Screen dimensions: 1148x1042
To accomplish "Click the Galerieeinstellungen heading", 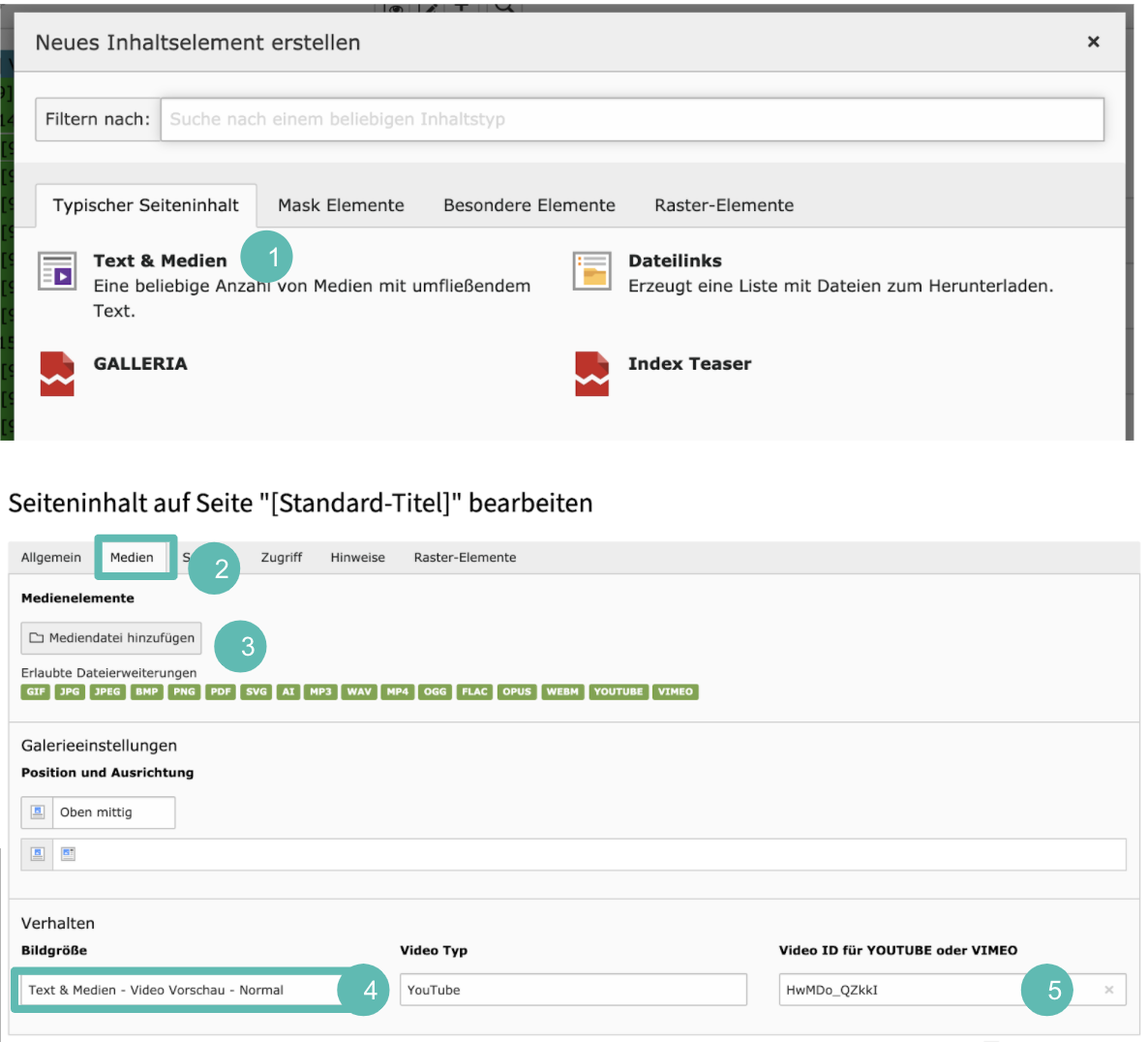I will (99, 746).
